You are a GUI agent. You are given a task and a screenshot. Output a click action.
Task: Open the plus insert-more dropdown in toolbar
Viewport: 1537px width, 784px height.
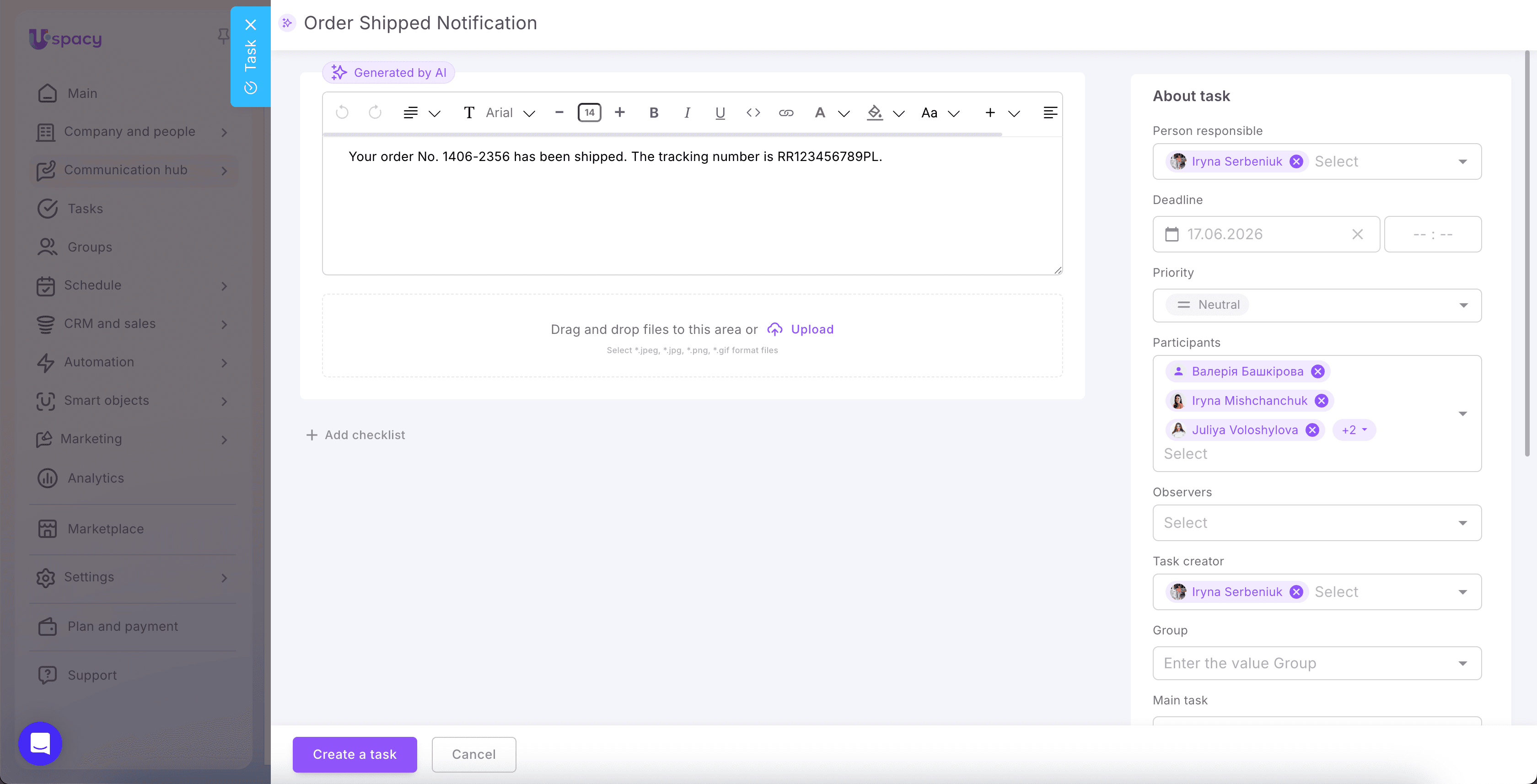pos(1002,113)
